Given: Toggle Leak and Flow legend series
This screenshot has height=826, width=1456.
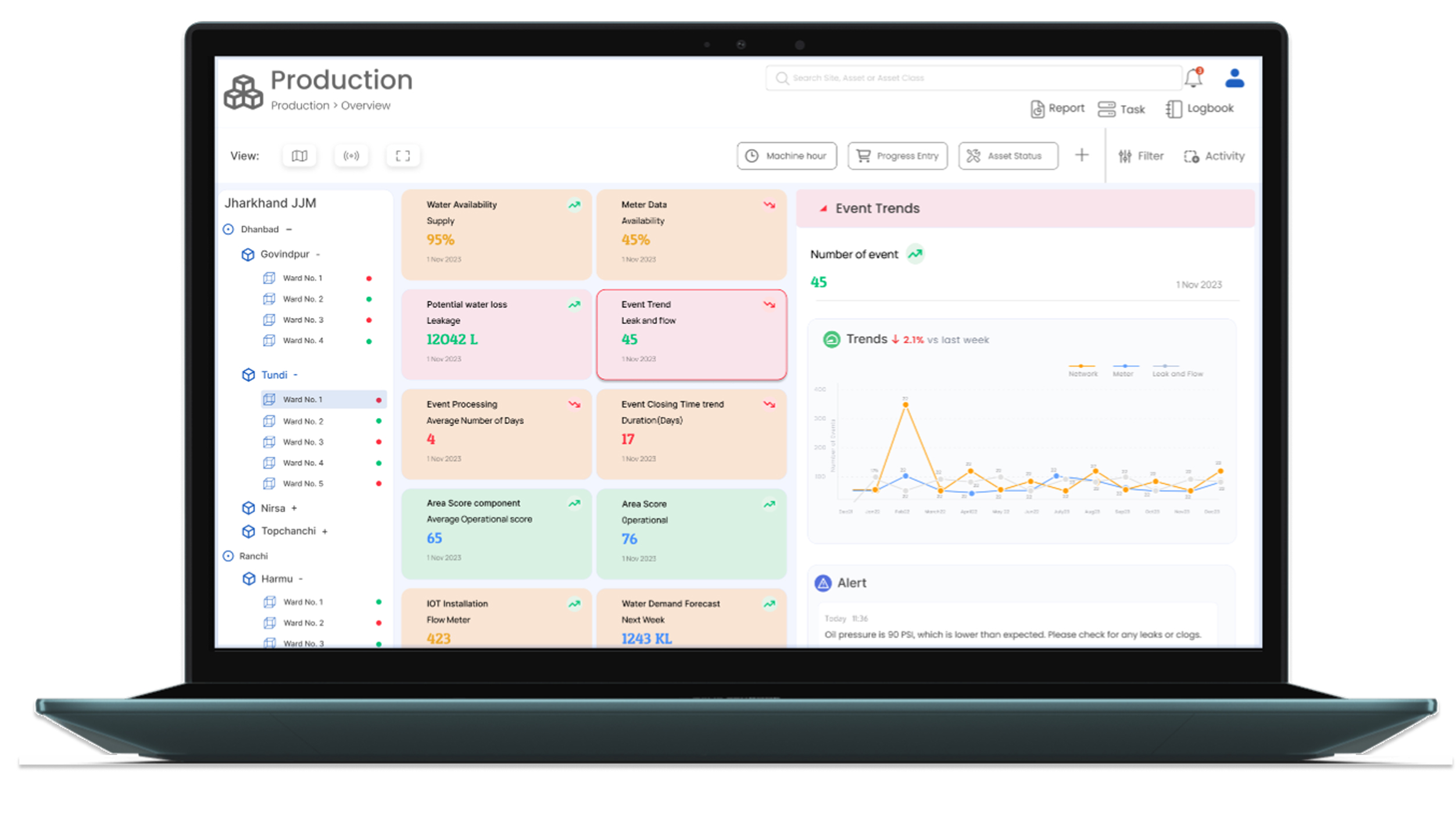Looking at the screenshot, I should pos(1177,370).
